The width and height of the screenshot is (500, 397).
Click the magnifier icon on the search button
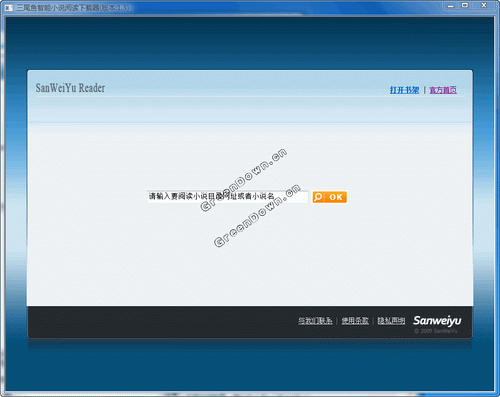click(318, 197)
